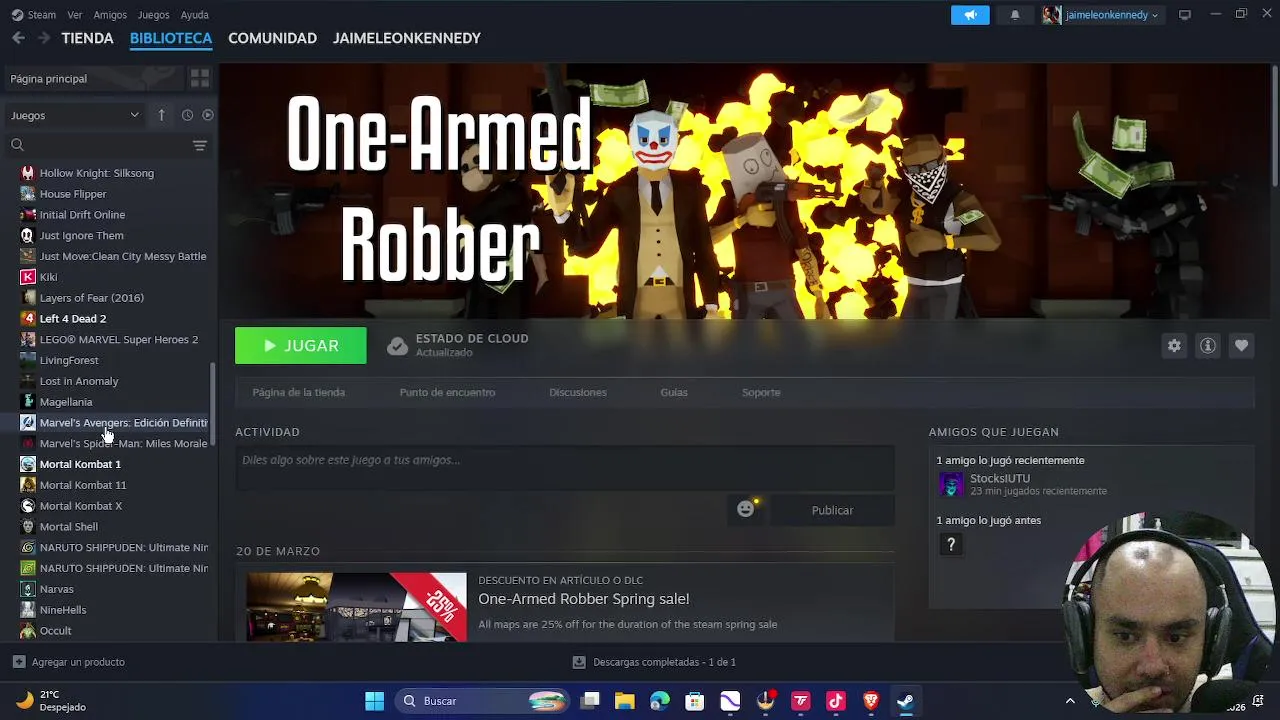This screenshot has width=1280, height=720.
Task: Open Task View taskbar icon
Action: click(590, 701)
